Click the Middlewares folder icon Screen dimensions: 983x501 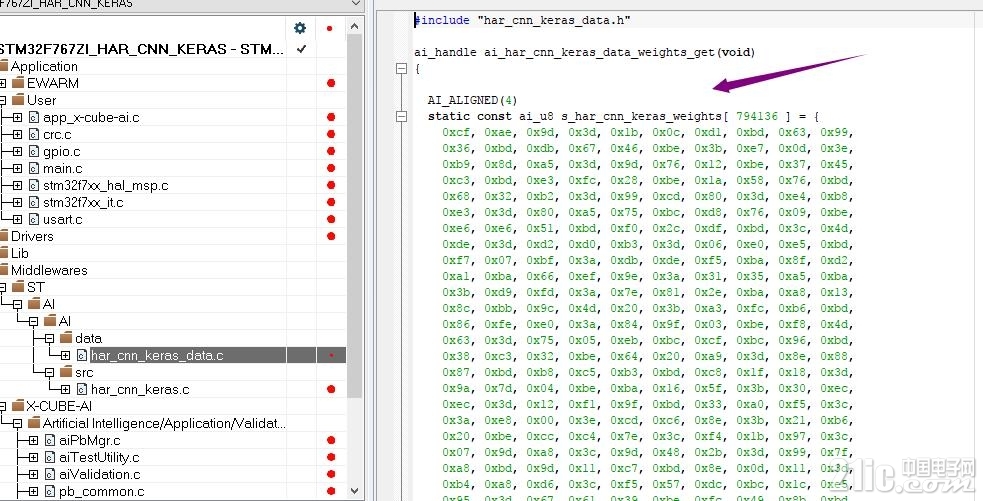click(x=3, y=270)
